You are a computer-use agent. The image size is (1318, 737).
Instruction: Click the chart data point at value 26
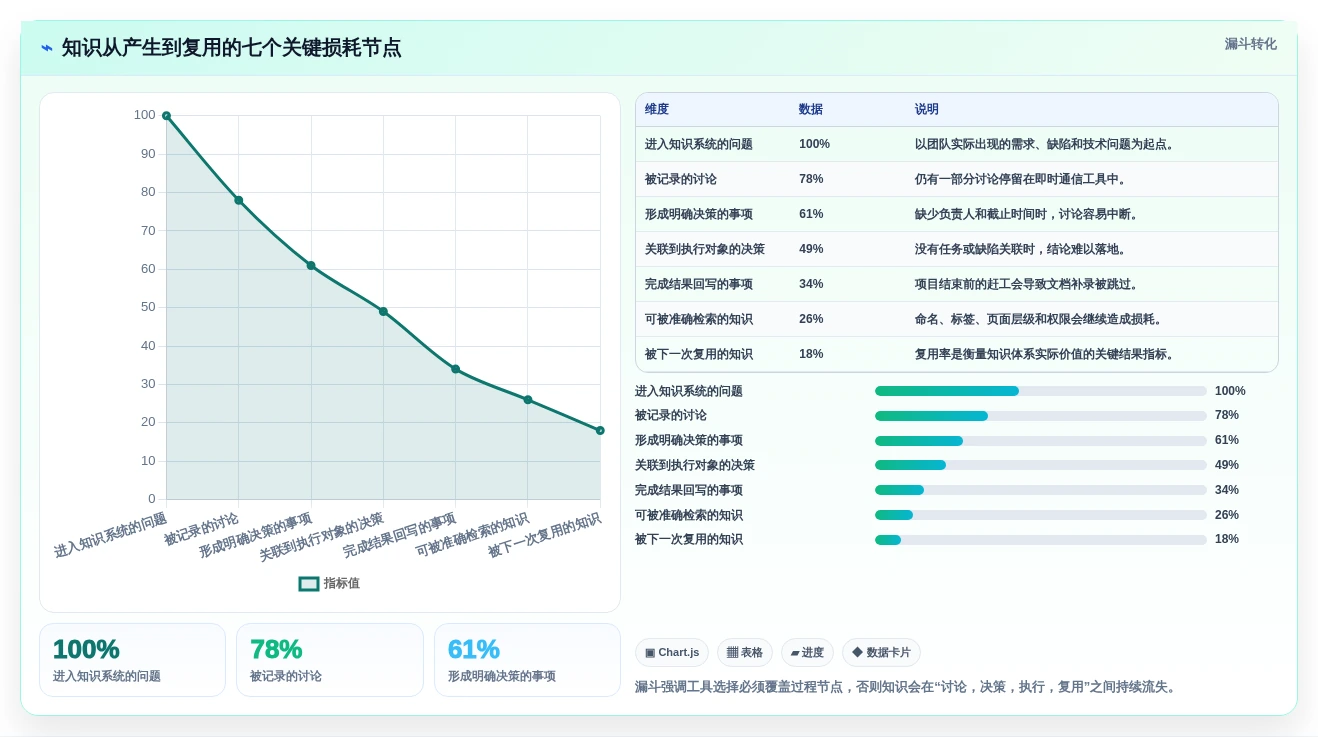tap(528, 400)
